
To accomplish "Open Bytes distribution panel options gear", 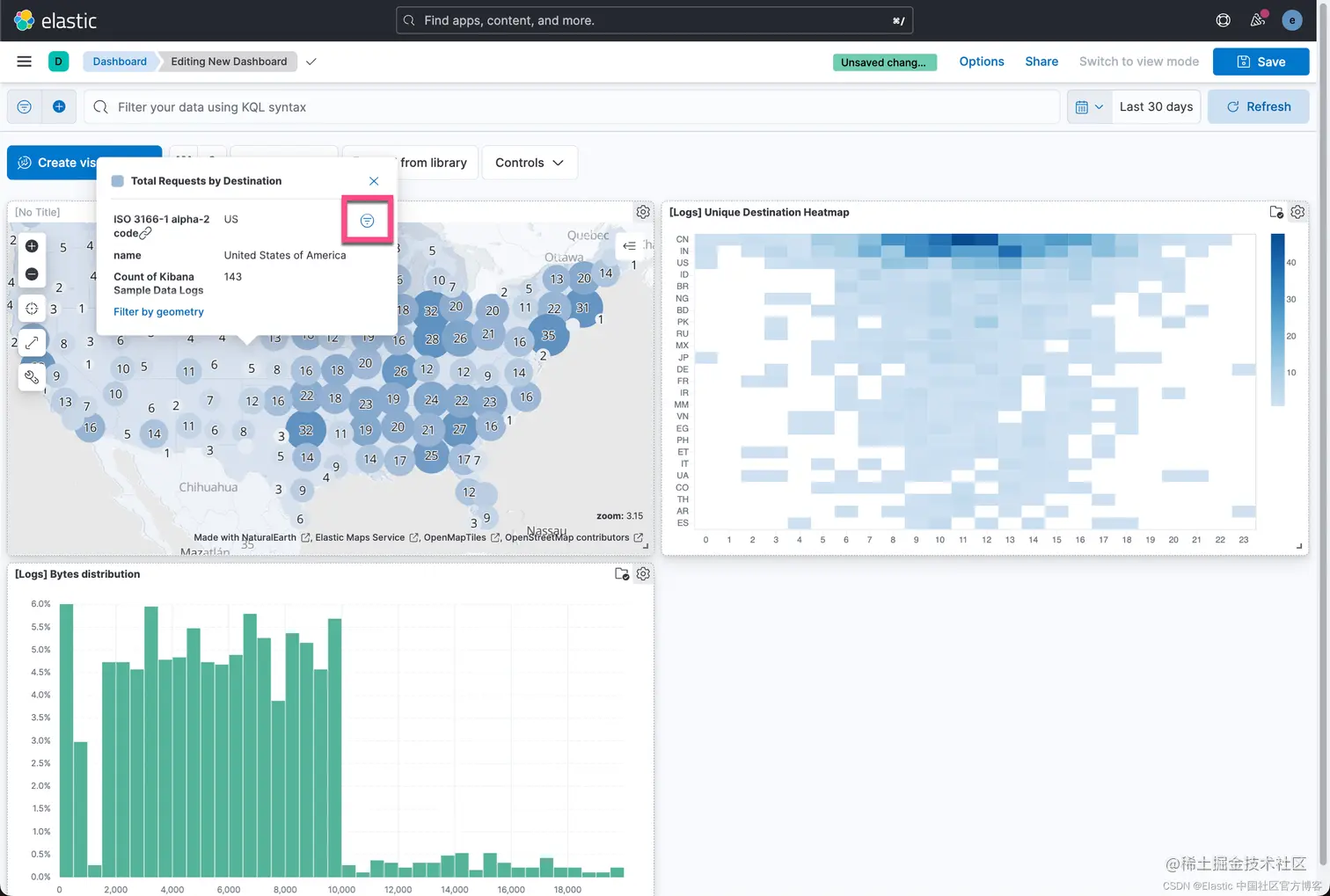I will click(x=643, y=574).
